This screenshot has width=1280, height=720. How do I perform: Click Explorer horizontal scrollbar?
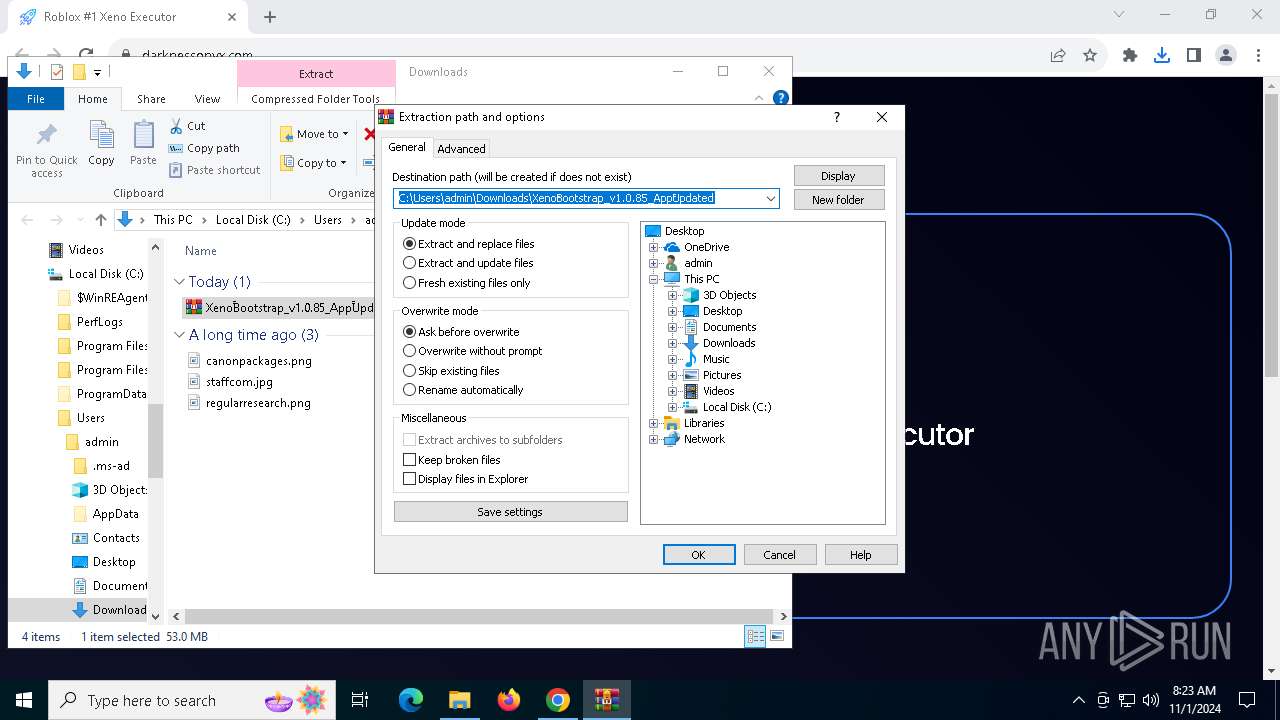coord(479,617)
